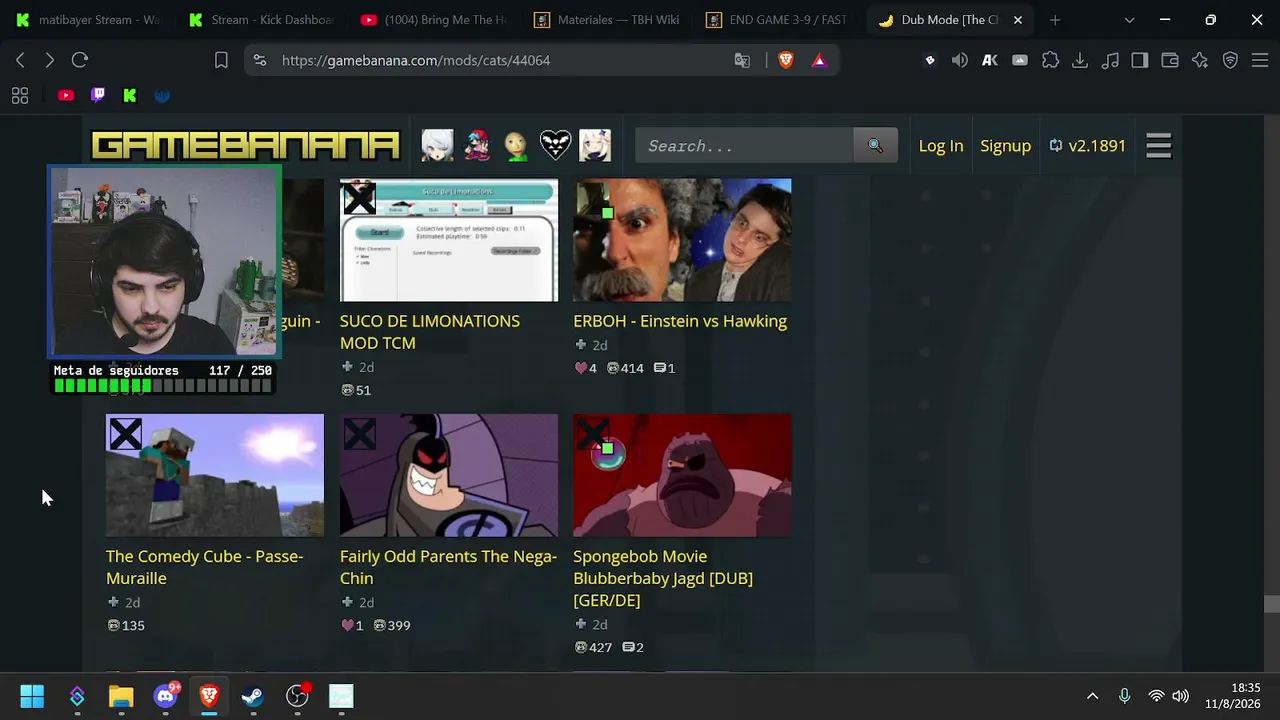The image size is (1280, 720).
Task: Open the Extensions puzzle menu
Action: (x=1050, y=60)
